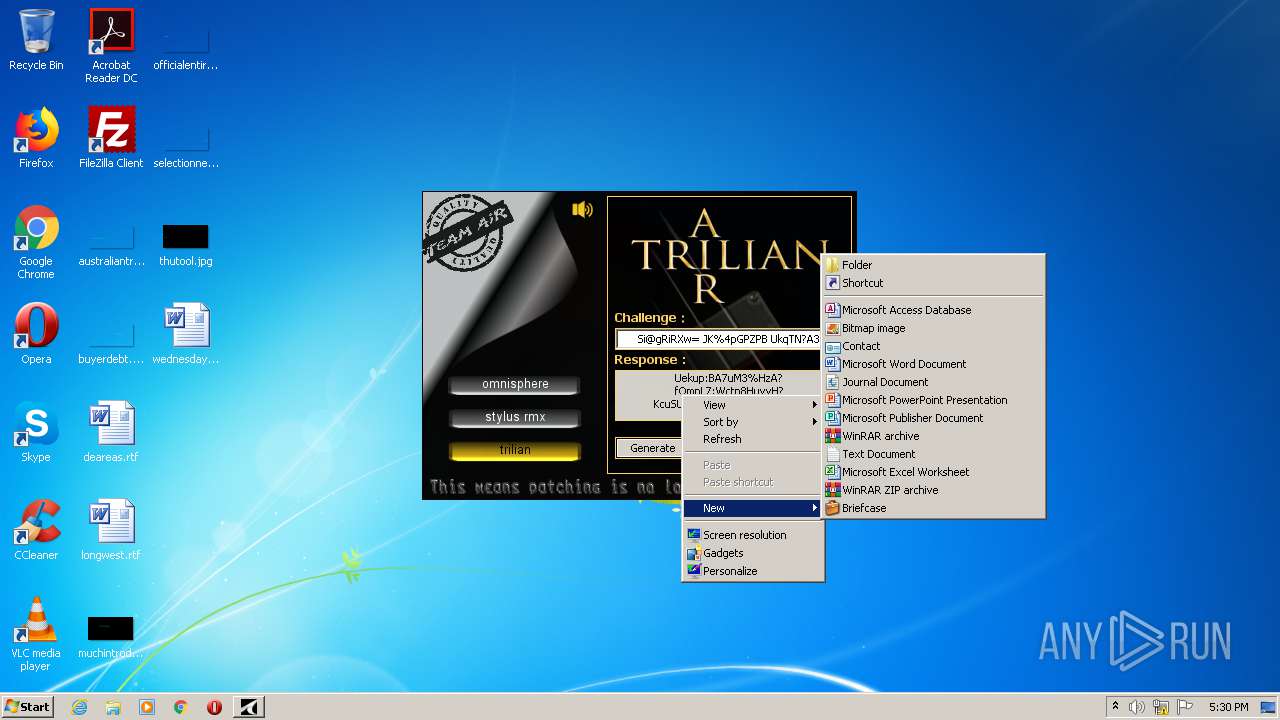The height and width of the screenshot is (720, 1280).
Task: Select the muchintrod file icon
Action: coord(111,637)
